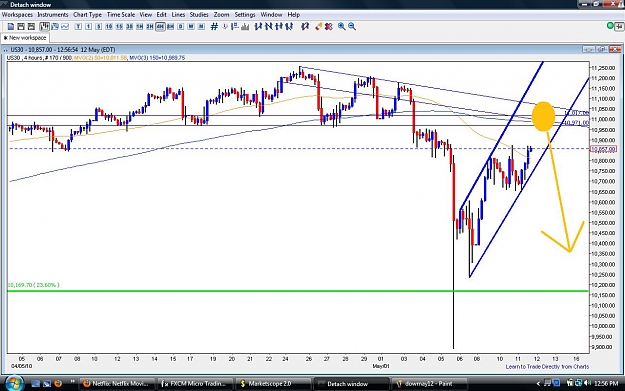Image resolution: width=625 pixels, height=391 pixels.
Task: Open the Chart Type menu
Action: pyautogui.click(x=87, y=15)
